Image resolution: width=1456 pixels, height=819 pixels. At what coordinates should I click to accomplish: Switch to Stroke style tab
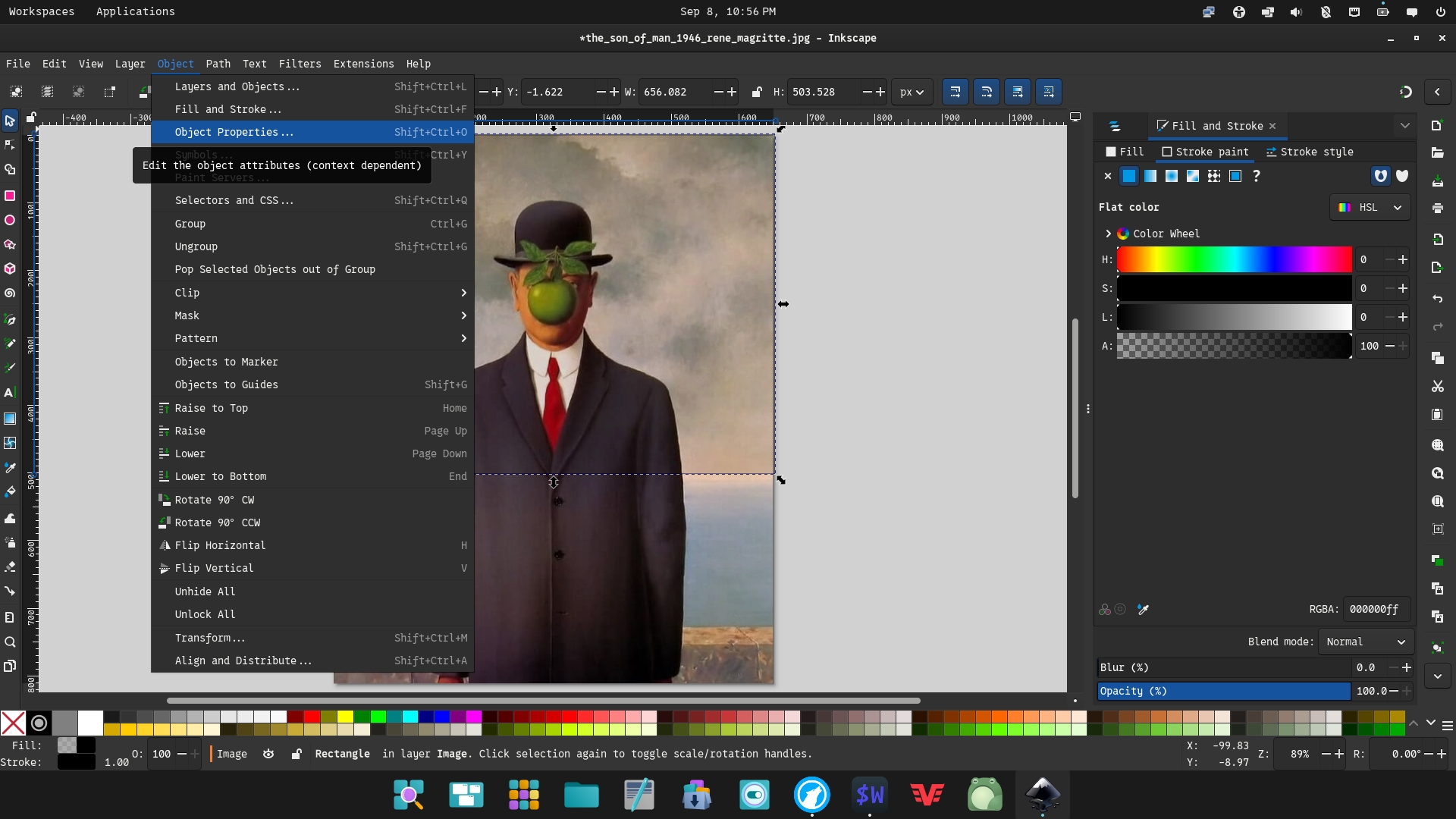(1310, 152)
